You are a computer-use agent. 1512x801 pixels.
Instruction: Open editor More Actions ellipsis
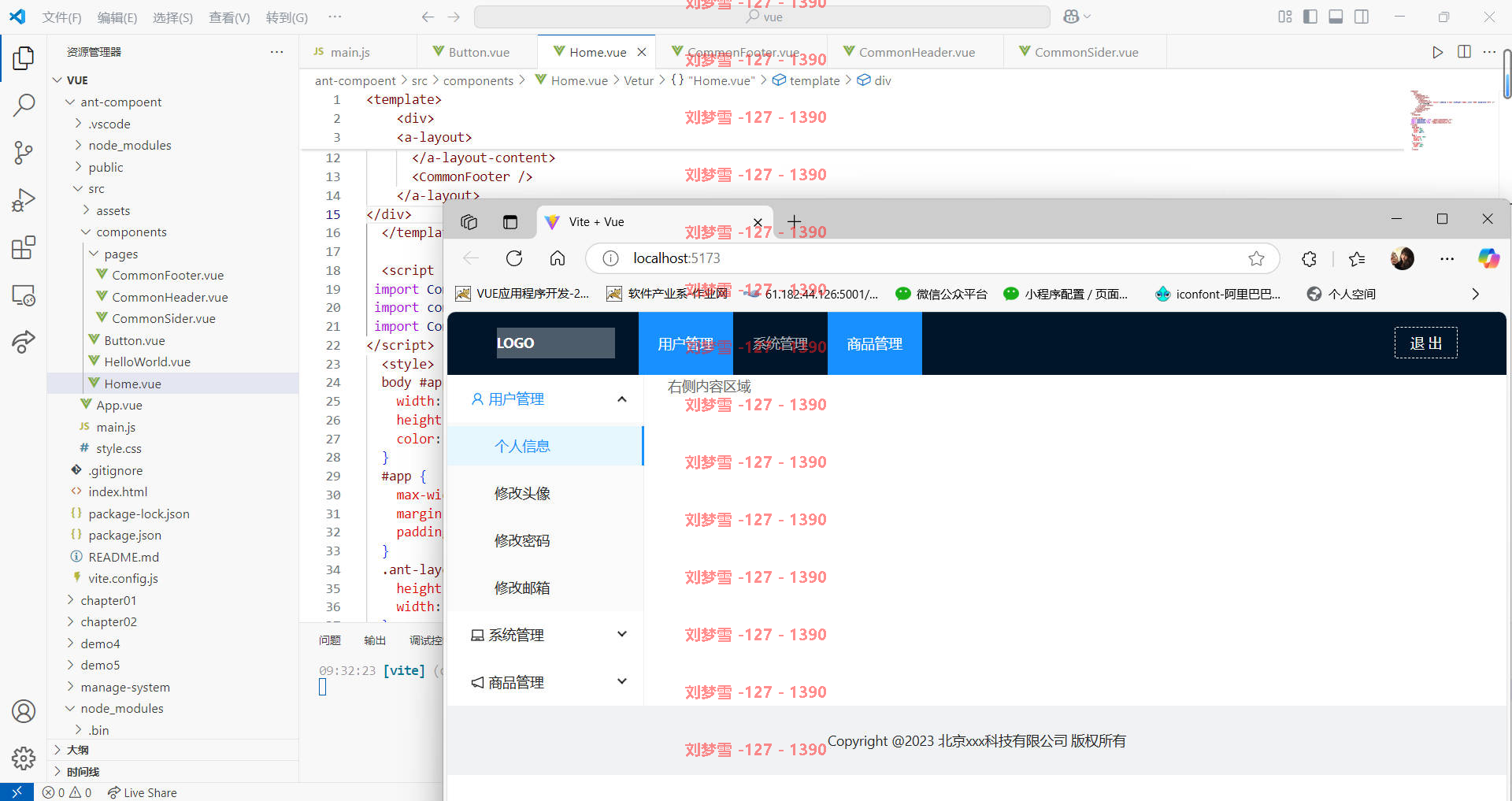[1489, 52]
